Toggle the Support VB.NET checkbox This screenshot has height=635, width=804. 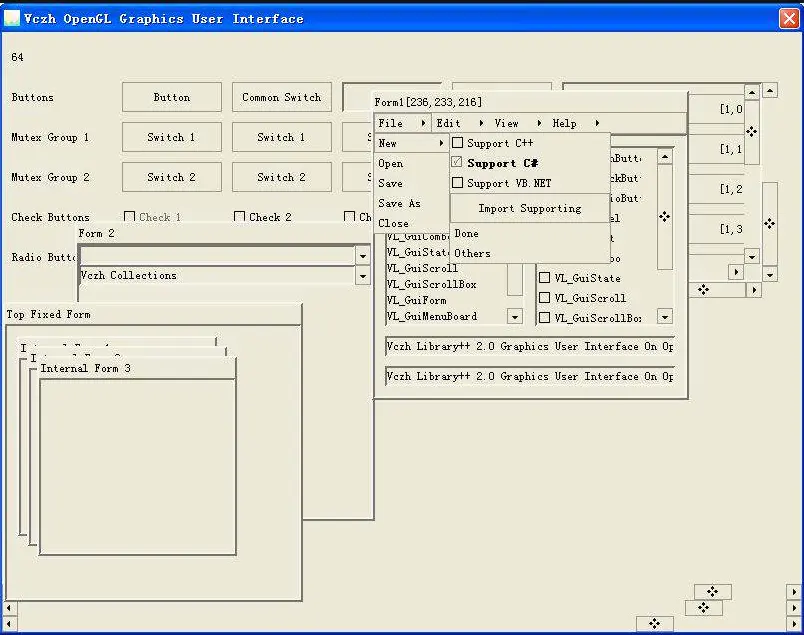coord(458,184)
